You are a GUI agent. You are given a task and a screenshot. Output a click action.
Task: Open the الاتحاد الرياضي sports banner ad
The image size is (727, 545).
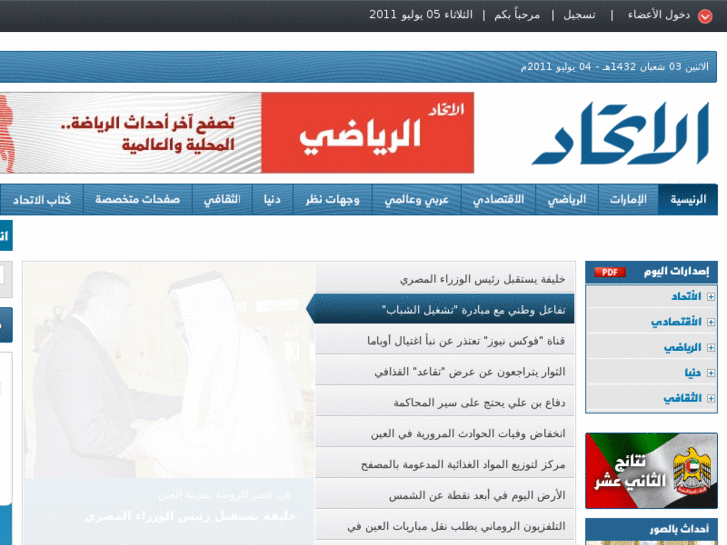(237, 133)
